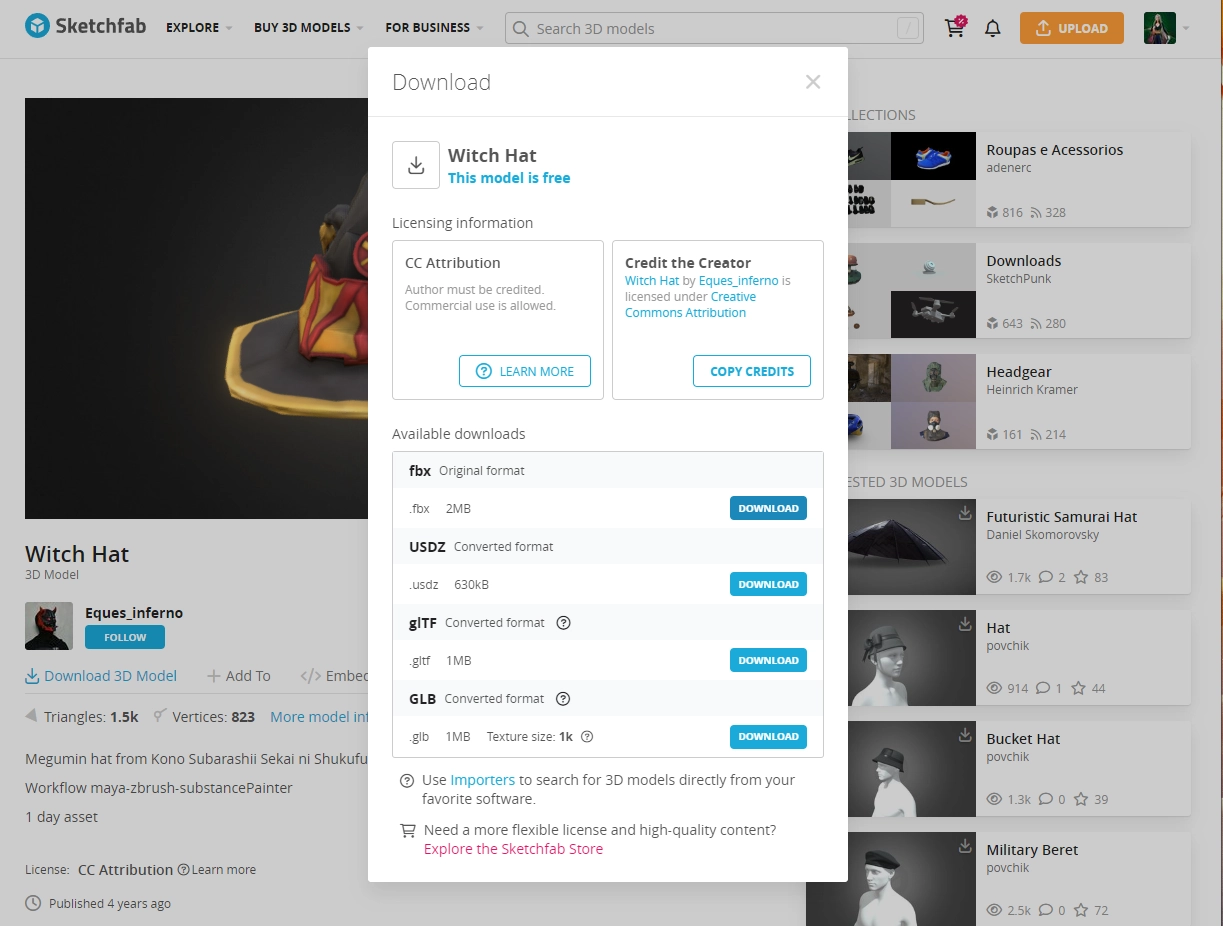Open the Hat model thumbnail by povchik

[x=910, y=658]
